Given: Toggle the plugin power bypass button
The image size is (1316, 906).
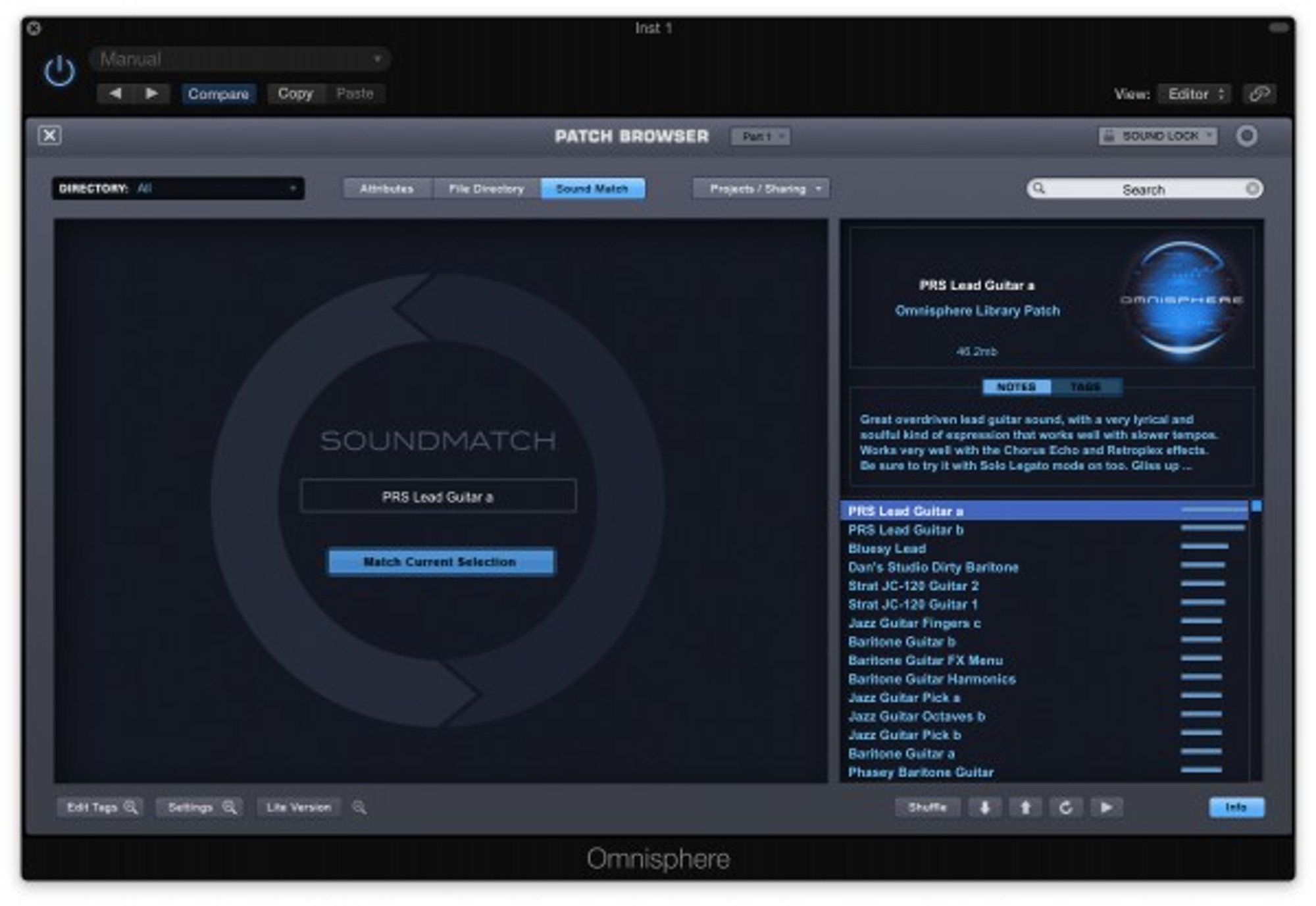Looking at the screenshot, I should (x=60, y=71).
